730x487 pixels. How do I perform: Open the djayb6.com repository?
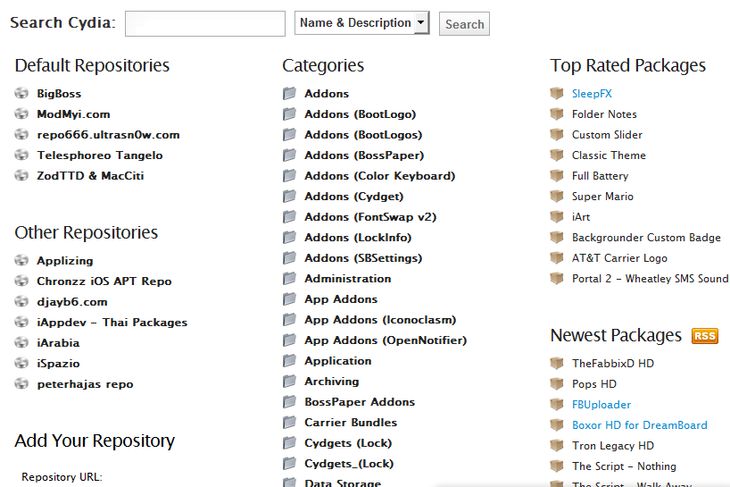click(x=72, y=302)
